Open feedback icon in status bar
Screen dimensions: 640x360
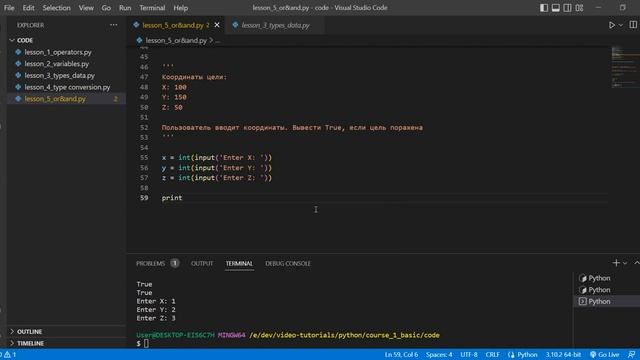pyautogui.click(x=631, y=355)
